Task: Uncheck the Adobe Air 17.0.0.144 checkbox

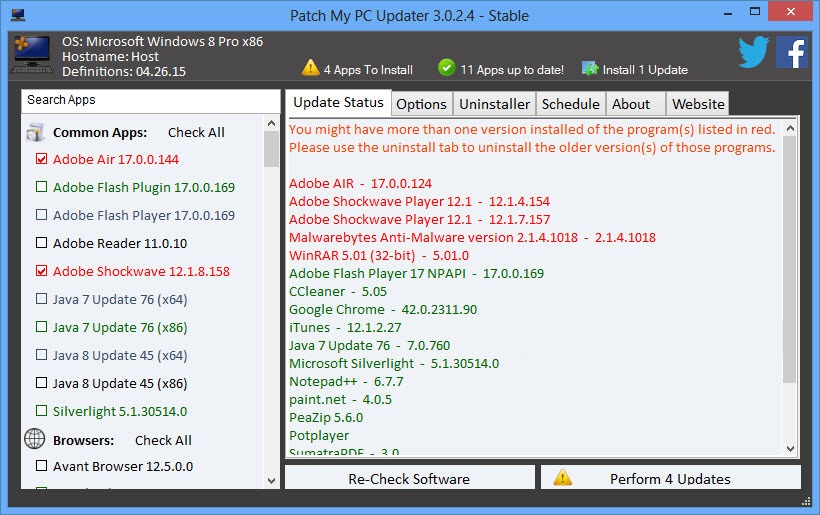Action: coord(41,159)
